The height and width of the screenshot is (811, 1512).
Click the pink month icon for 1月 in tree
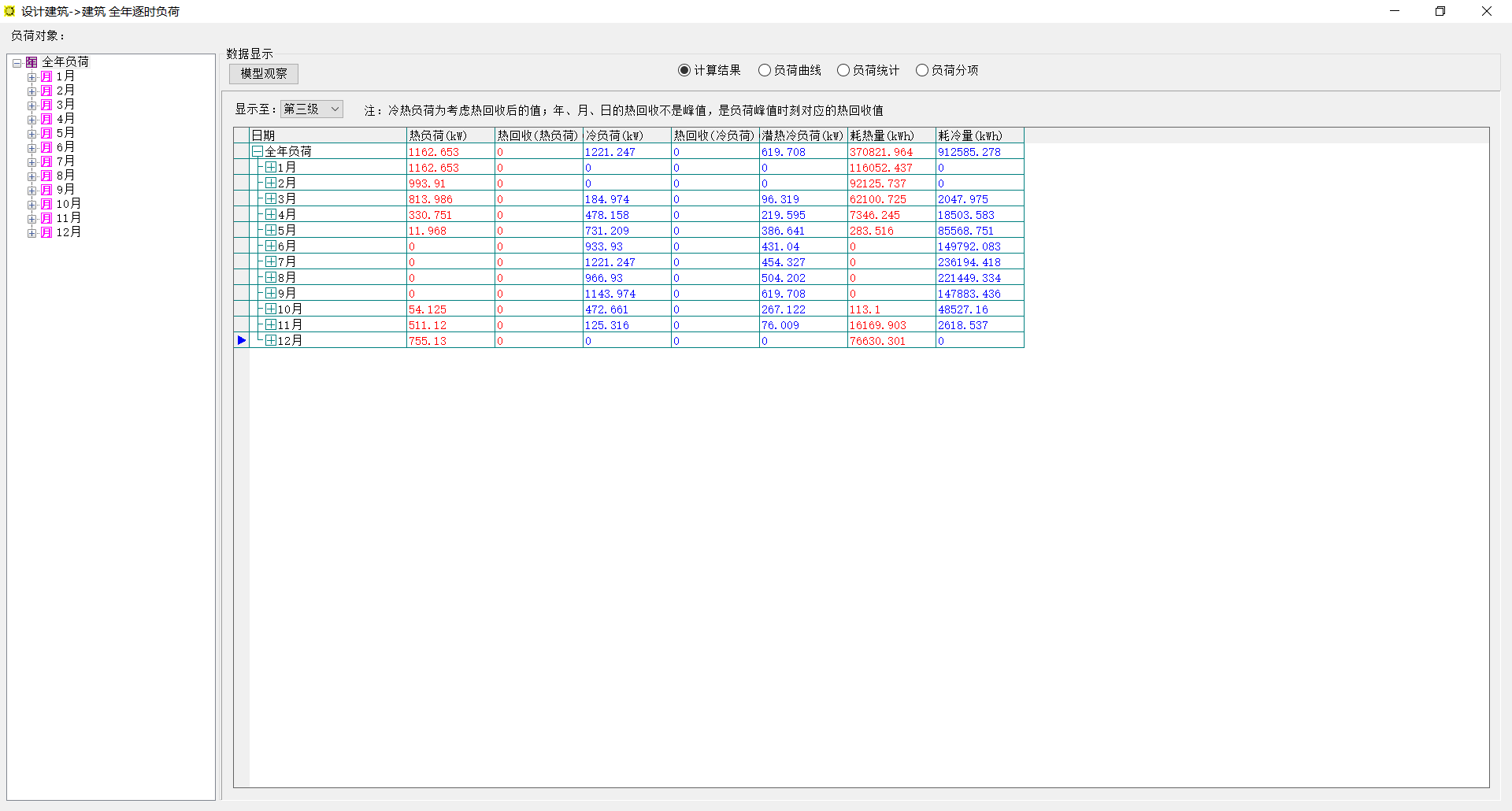(46, 76)
